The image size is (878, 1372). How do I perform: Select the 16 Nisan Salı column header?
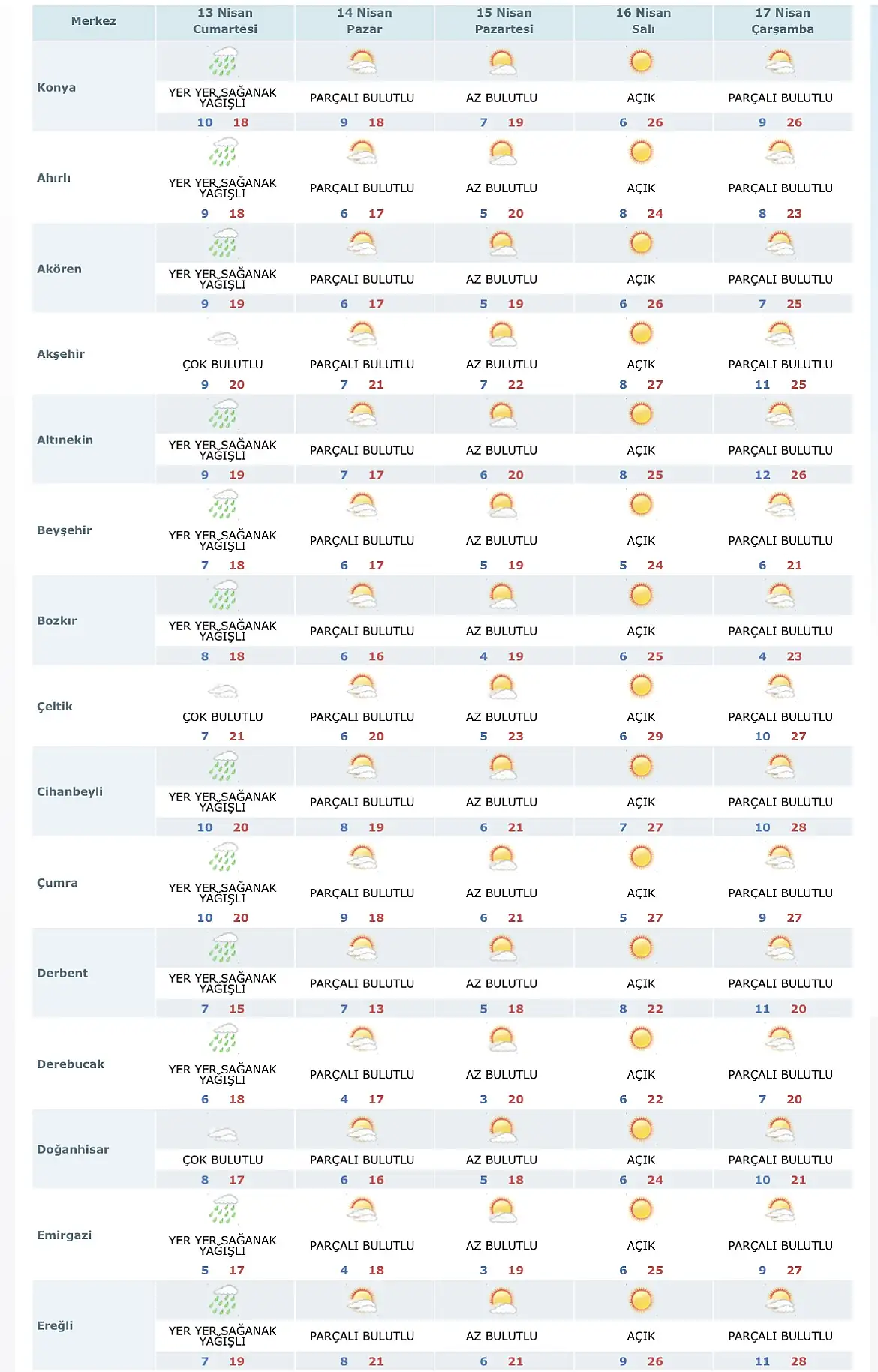(643, 21)
